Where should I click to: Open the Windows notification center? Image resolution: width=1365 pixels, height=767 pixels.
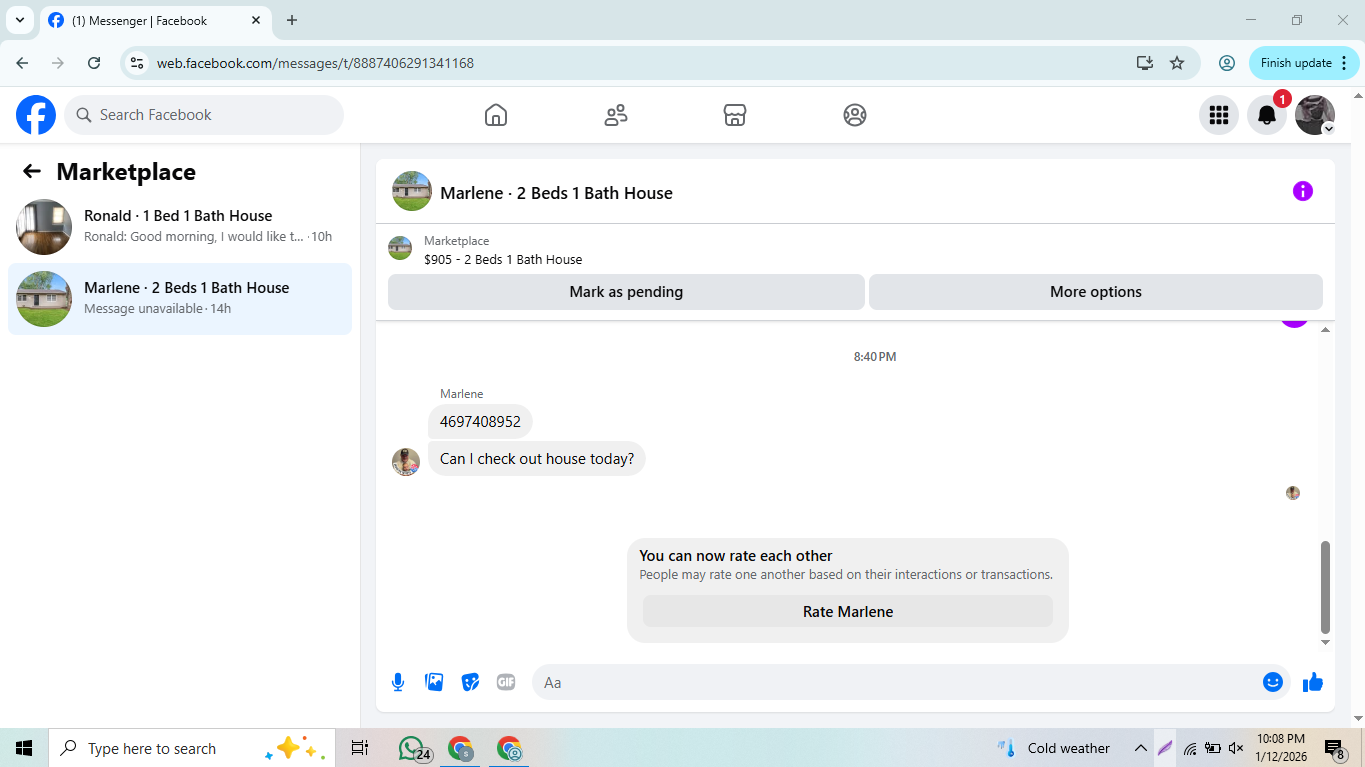[x=1334, y=748]
